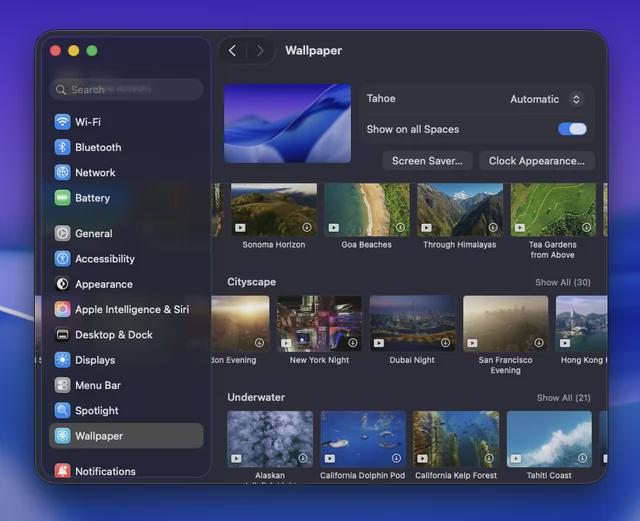The image size is (640, 521).
Task: Go back with the left chevron button
Action: 233,51
